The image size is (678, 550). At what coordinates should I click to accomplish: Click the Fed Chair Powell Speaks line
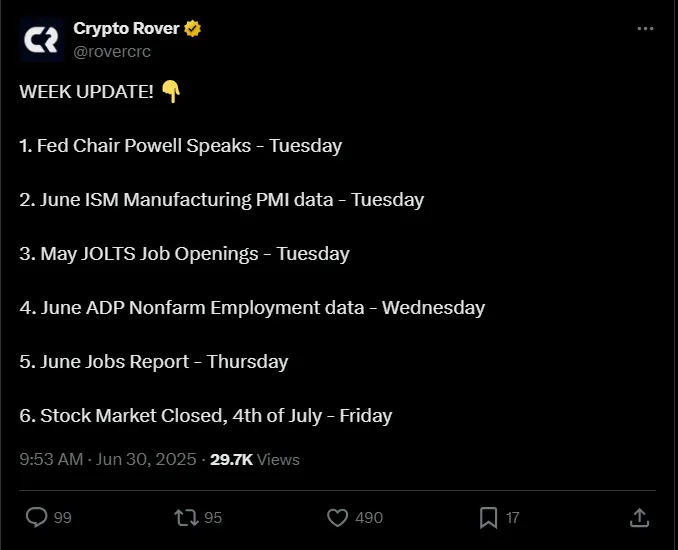click(180, 146)
